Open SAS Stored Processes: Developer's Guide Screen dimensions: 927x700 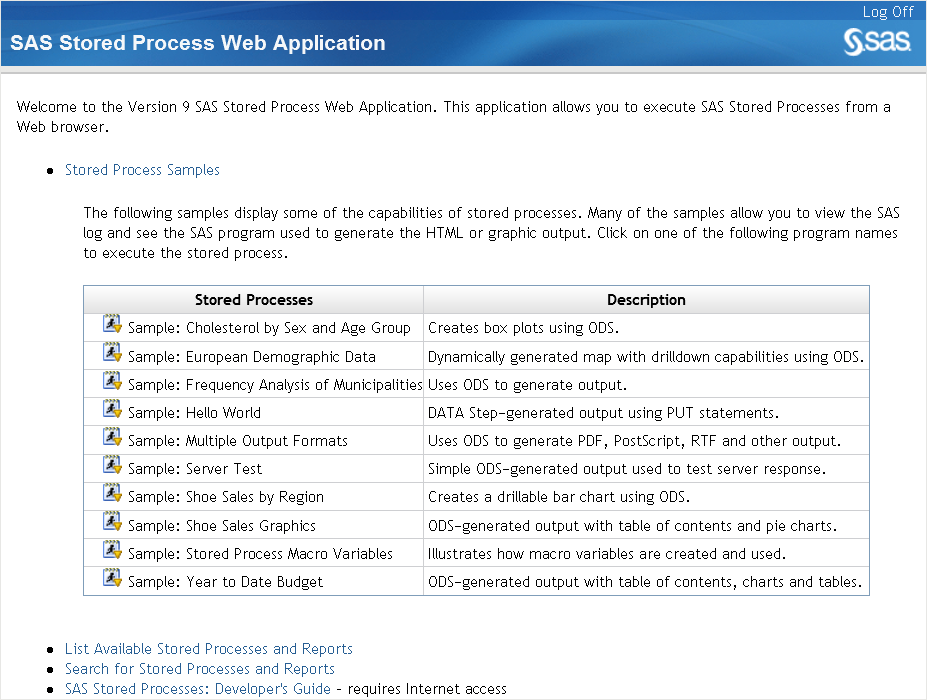[x=197, y=689]
